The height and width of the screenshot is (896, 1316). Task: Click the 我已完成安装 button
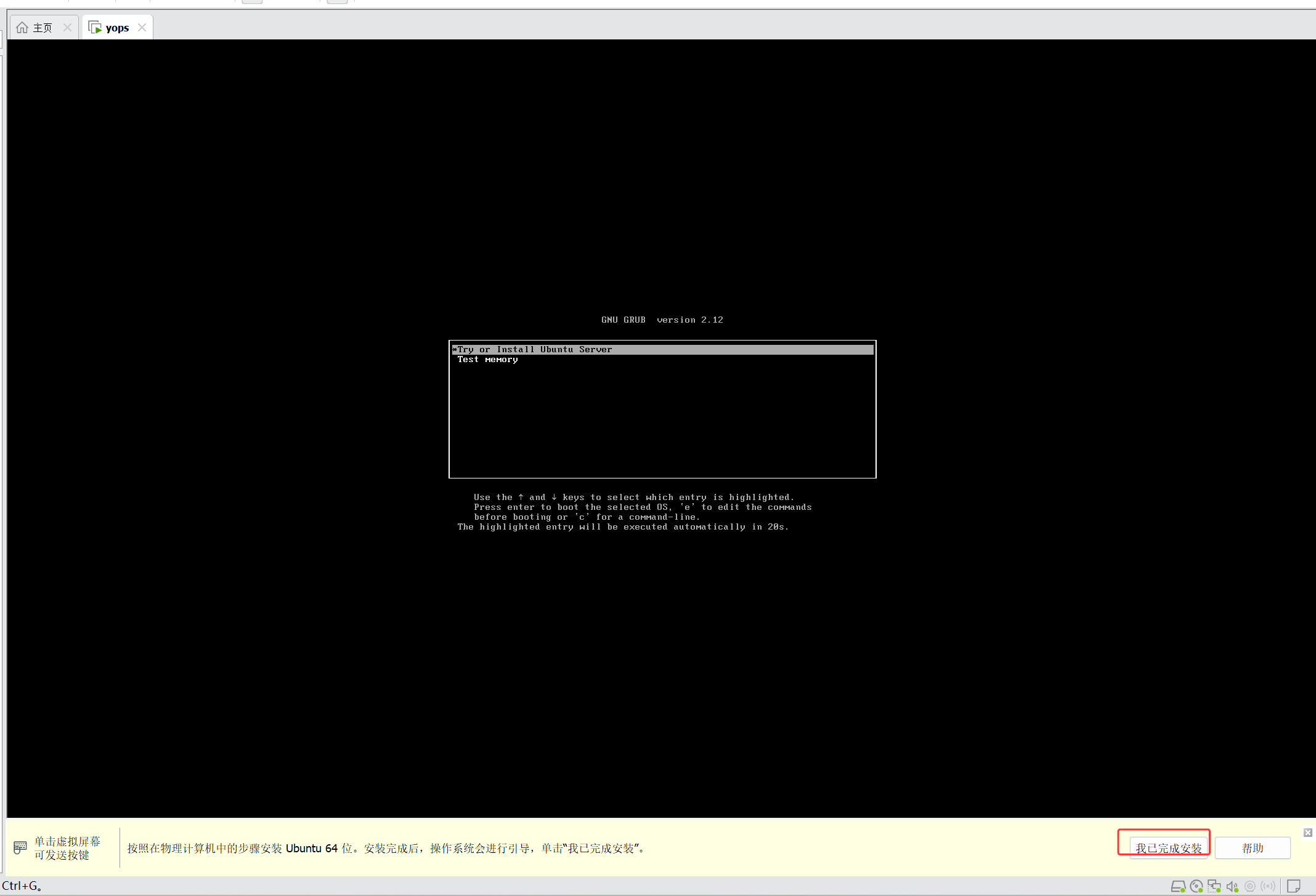point(1168,848)
